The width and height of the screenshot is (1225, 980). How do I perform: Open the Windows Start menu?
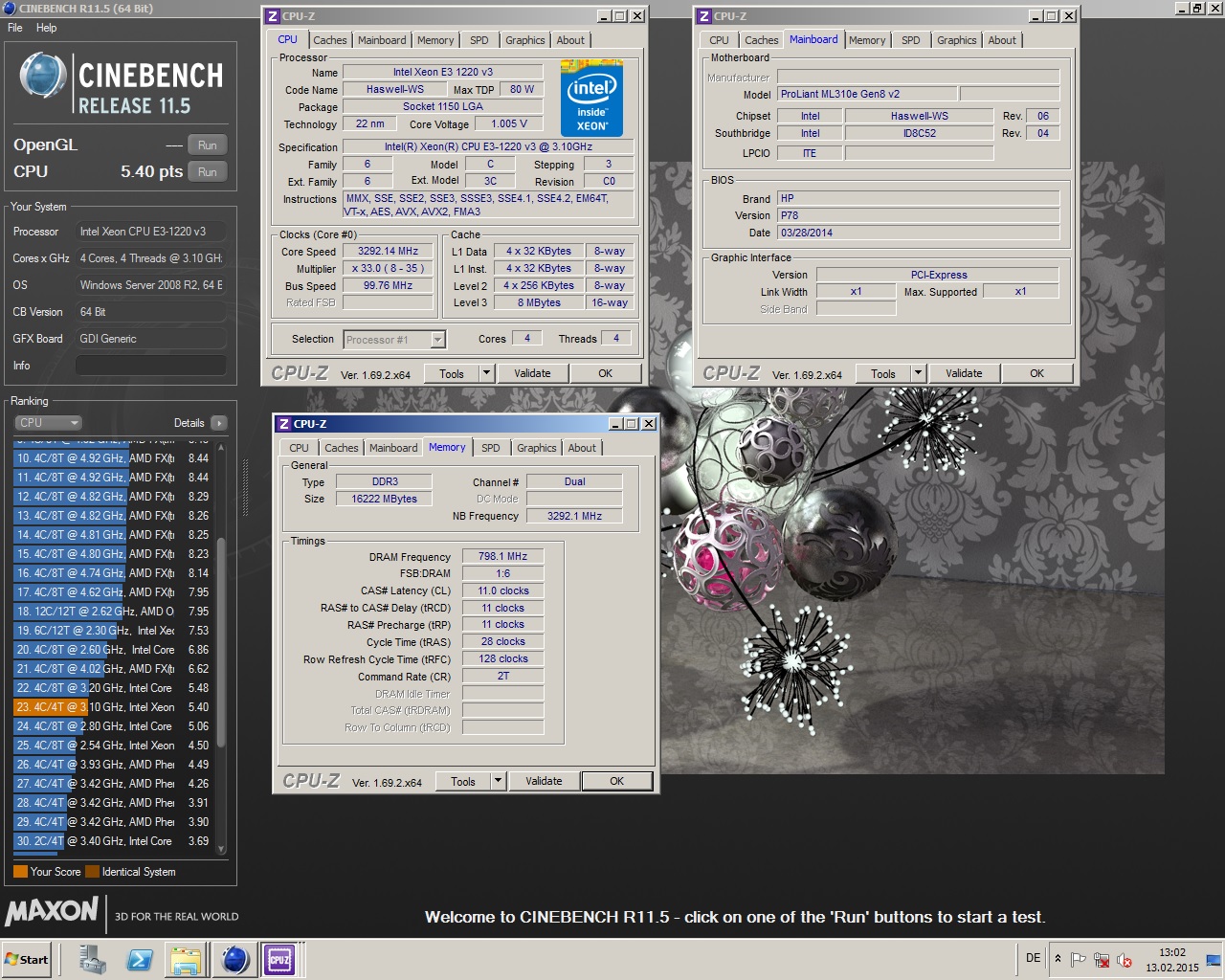(x=28, y=959)
